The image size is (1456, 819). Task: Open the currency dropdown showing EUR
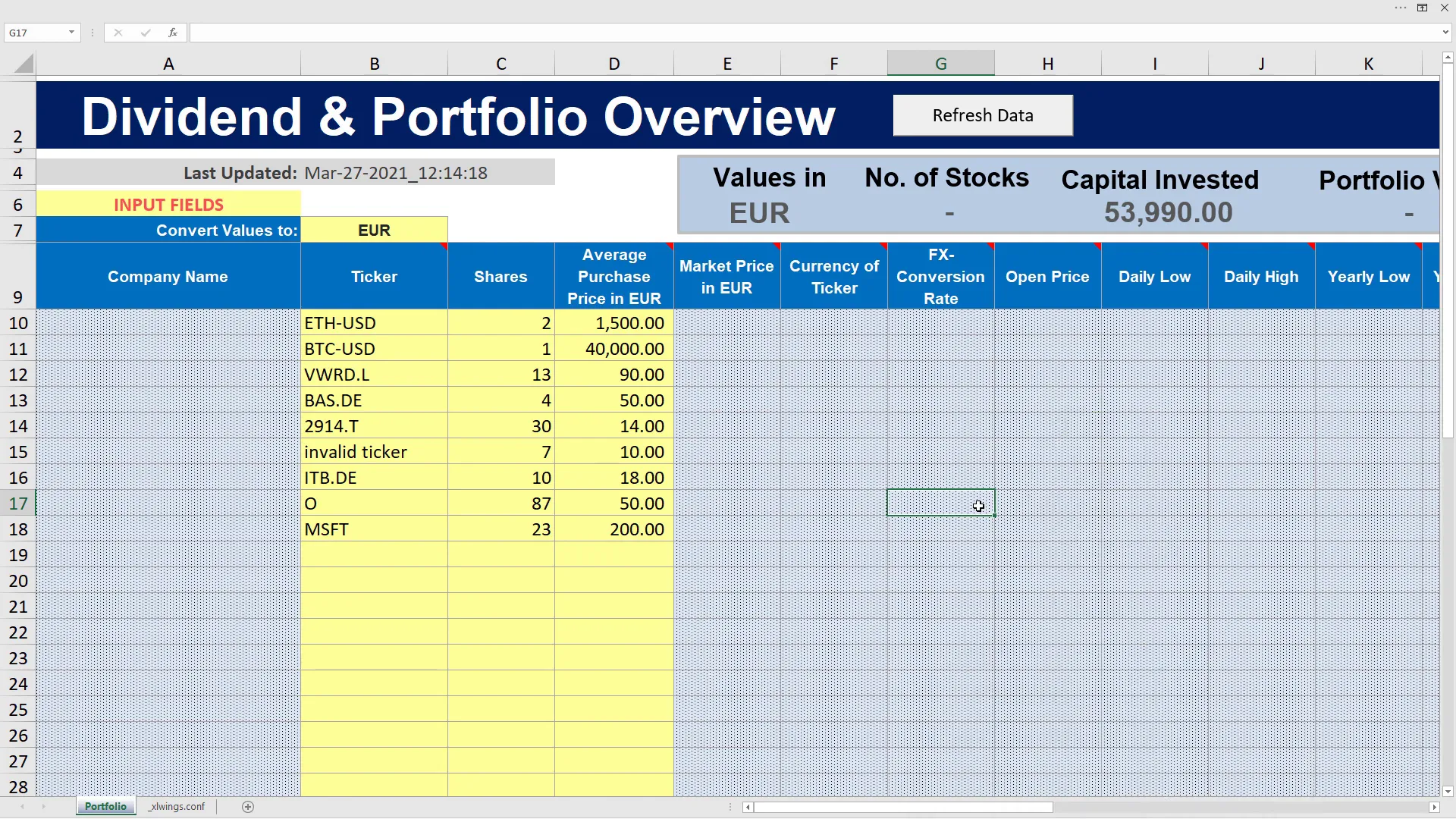tap(374, 230)
